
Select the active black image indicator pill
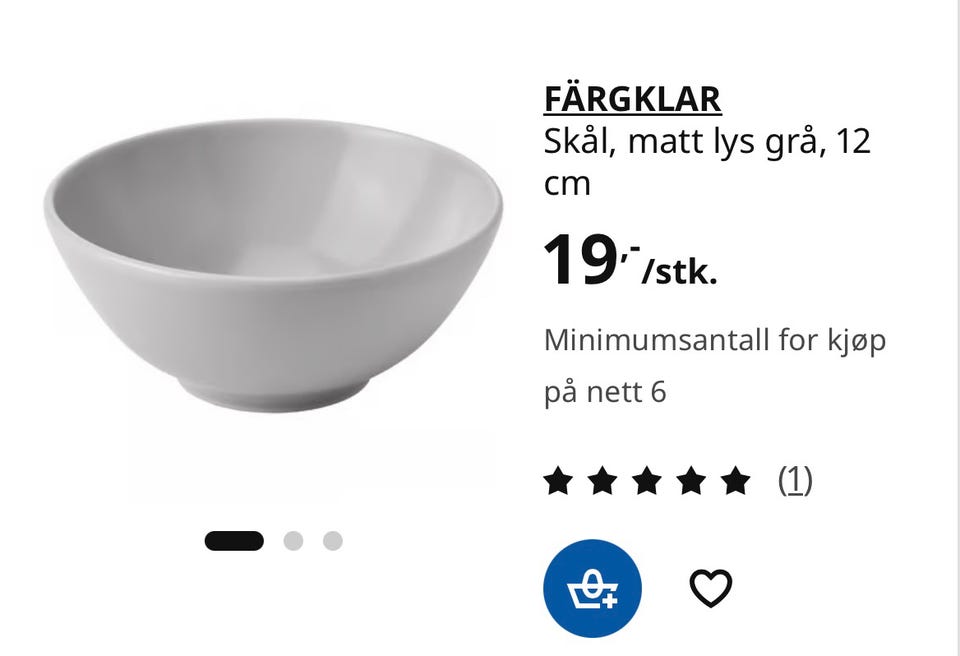pyautogui.click(x=234, y=541)
